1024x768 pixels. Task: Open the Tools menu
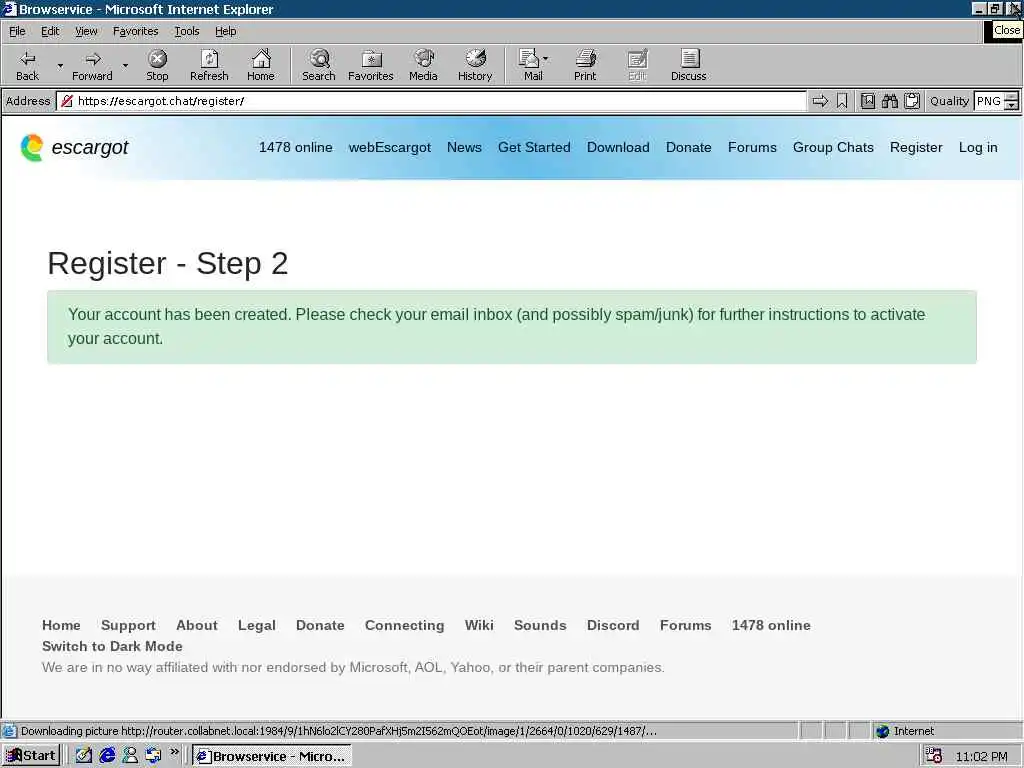pos(186,31)
